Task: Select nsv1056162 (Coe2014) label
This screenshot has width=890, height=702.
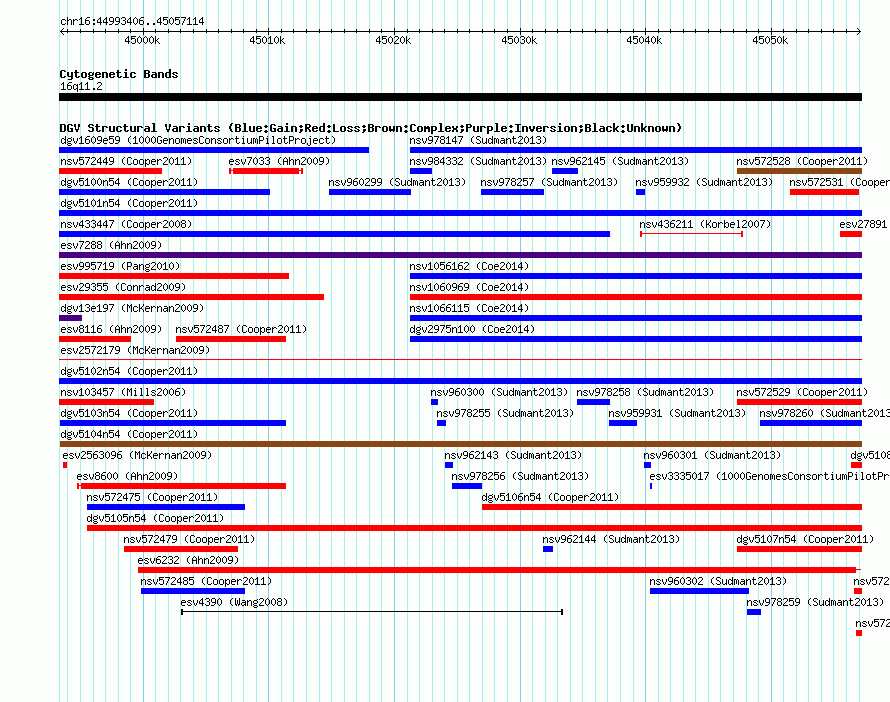Action: (x=469, y=266)
